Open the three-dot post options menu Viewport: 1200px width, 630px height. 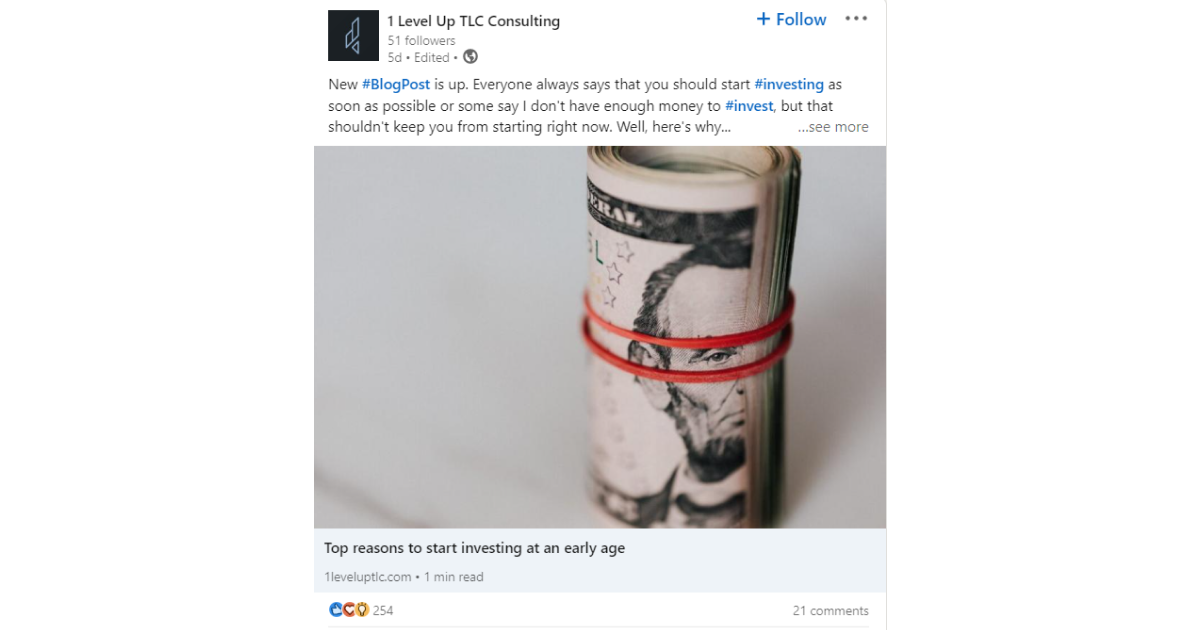click(x=856, y=19)
